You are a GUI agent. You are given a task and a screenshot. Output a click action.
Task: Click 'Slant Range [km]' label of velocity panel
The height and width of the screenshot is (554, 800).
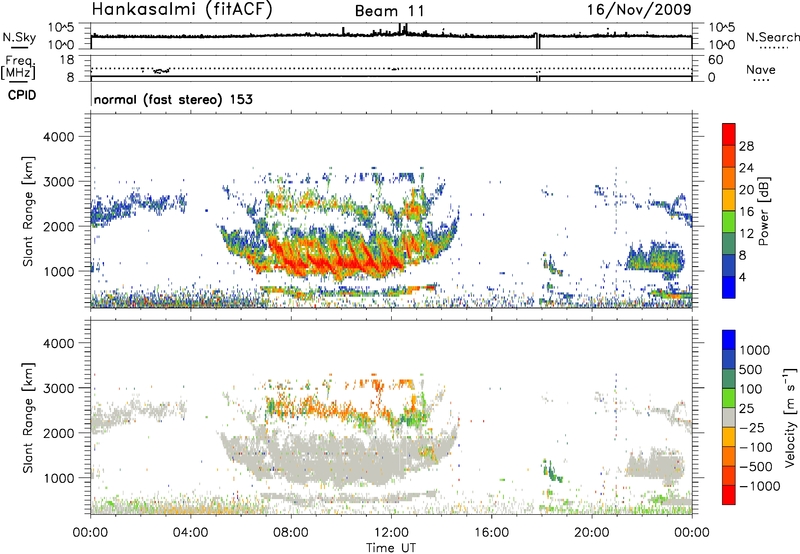[28, 417]
